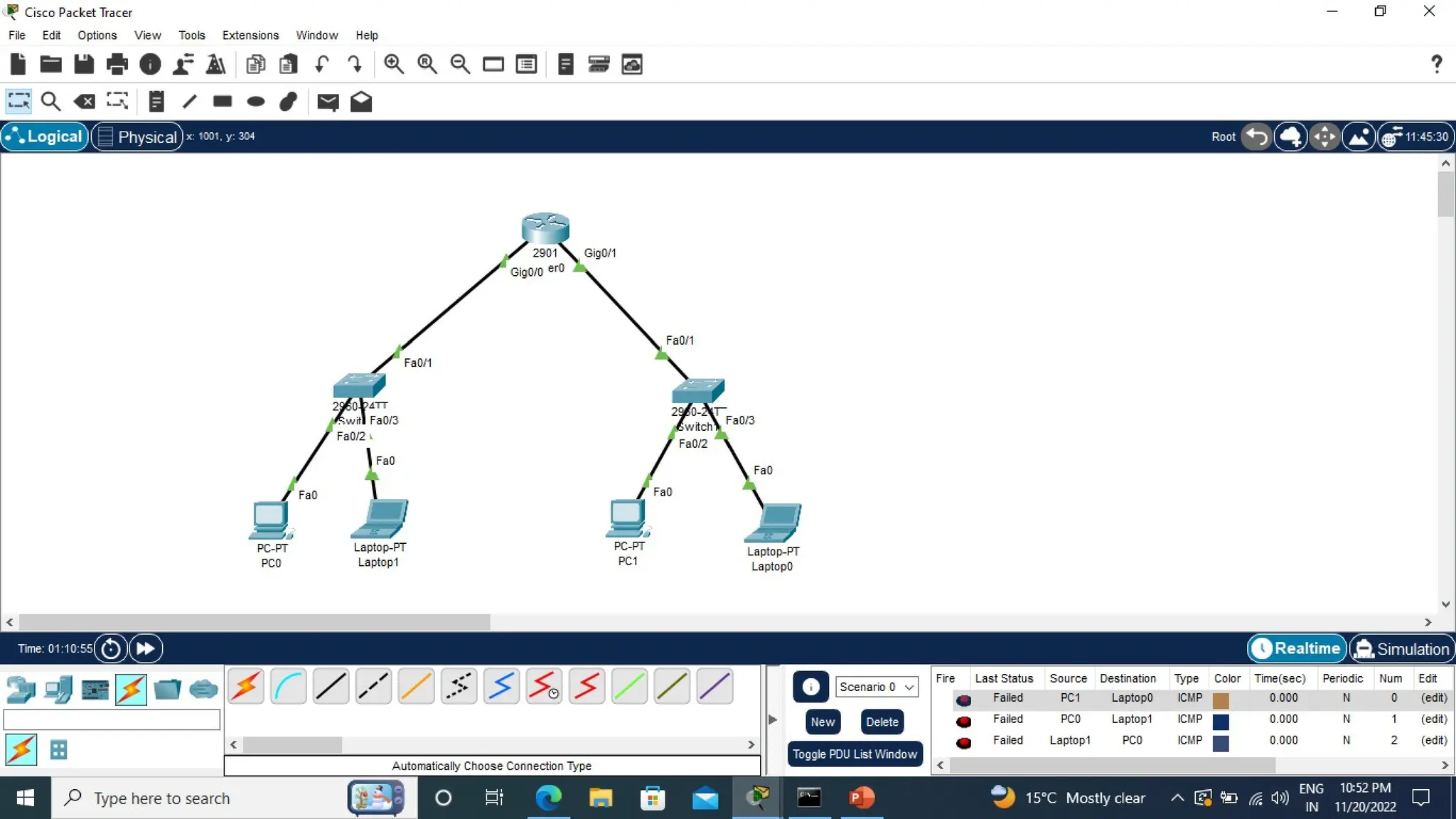1456x819 pixels.
Task: Click the Add Simple PDU envelope icon
Action: [x=328, y=102]
